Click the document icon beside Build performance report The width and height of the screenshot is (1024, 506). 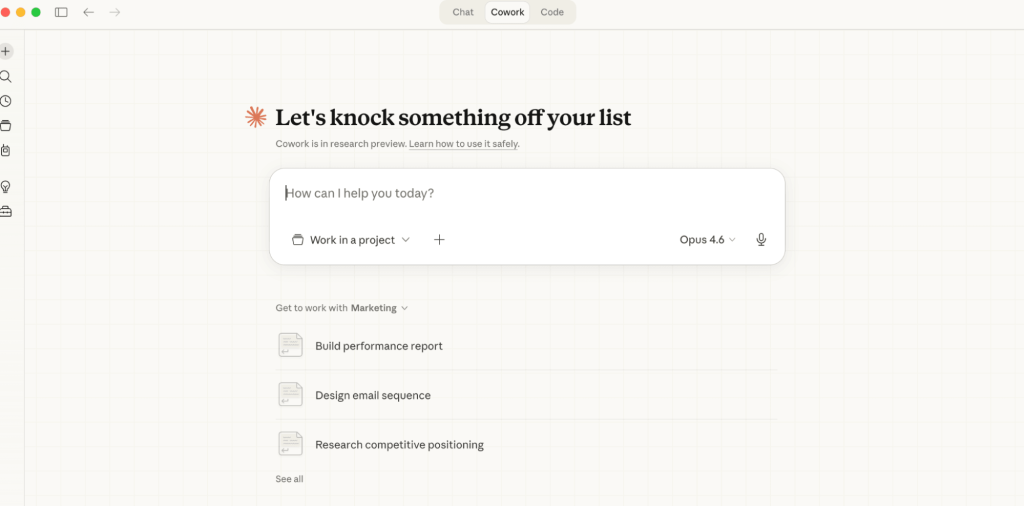click(291, 345)
